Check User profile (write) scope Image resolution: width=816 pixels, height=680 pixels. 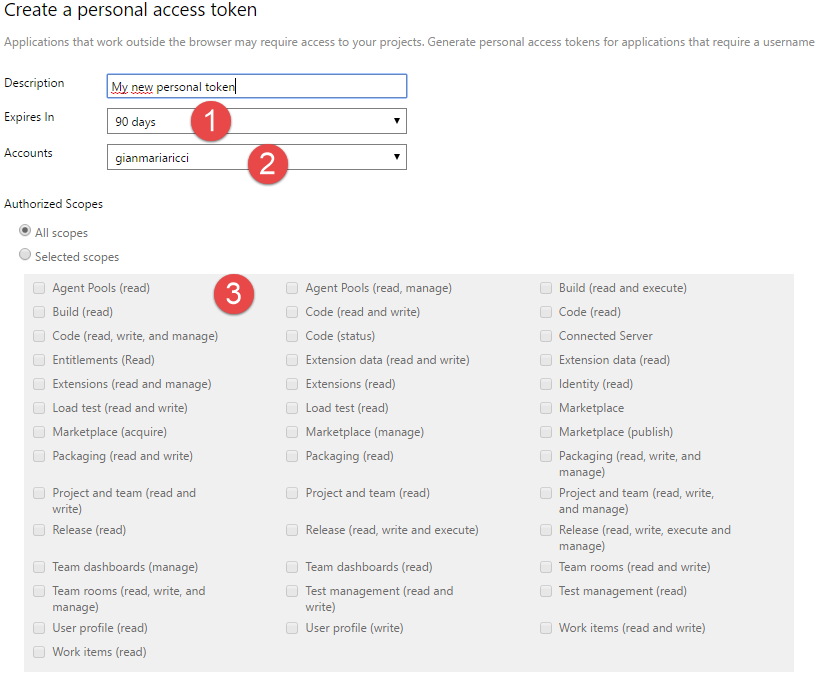(292, 628)
